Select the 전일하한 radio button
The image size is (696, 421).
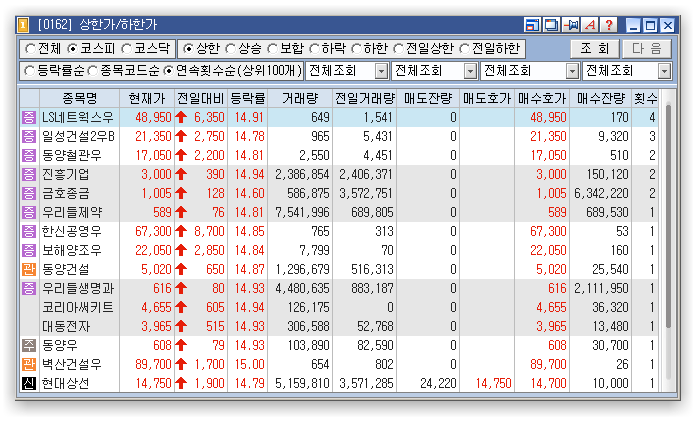coord(464,49)
